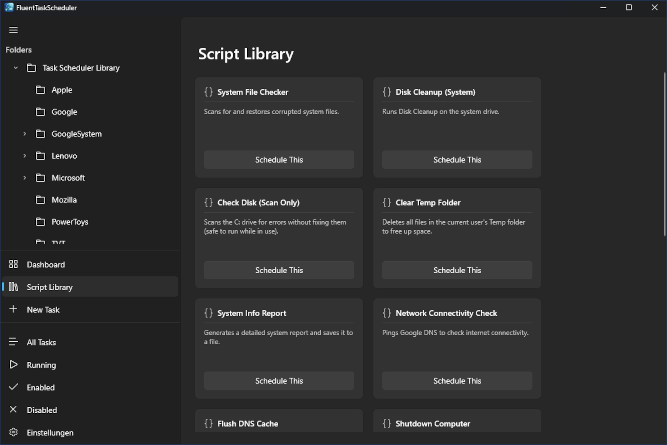The image size is (667, 445).
Task: Collapse the Task Scheduler Library tree
Action: click(15, 68)
